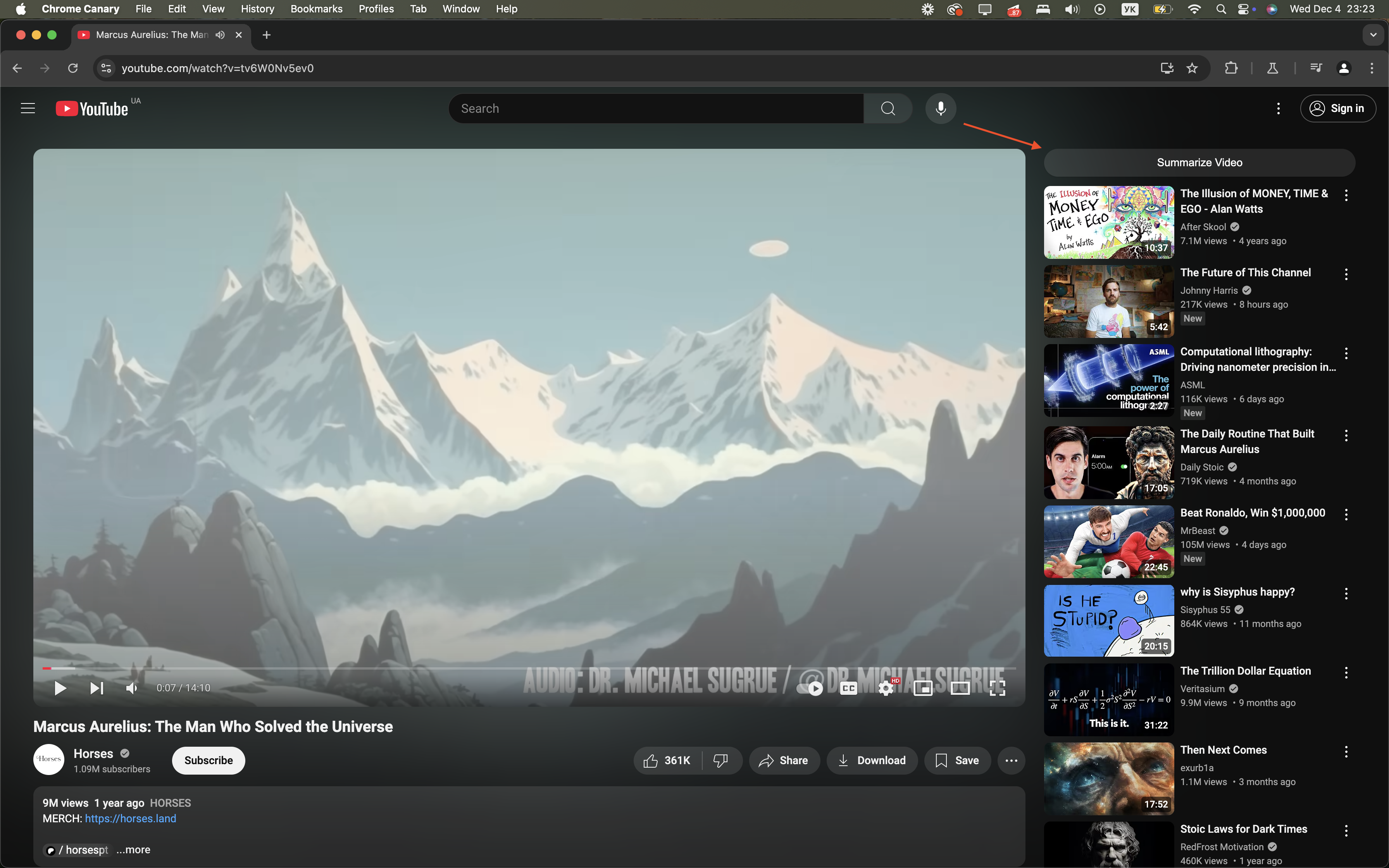Switch to theater mode view
Screen dimensions: 1389x868
[960, 688]
